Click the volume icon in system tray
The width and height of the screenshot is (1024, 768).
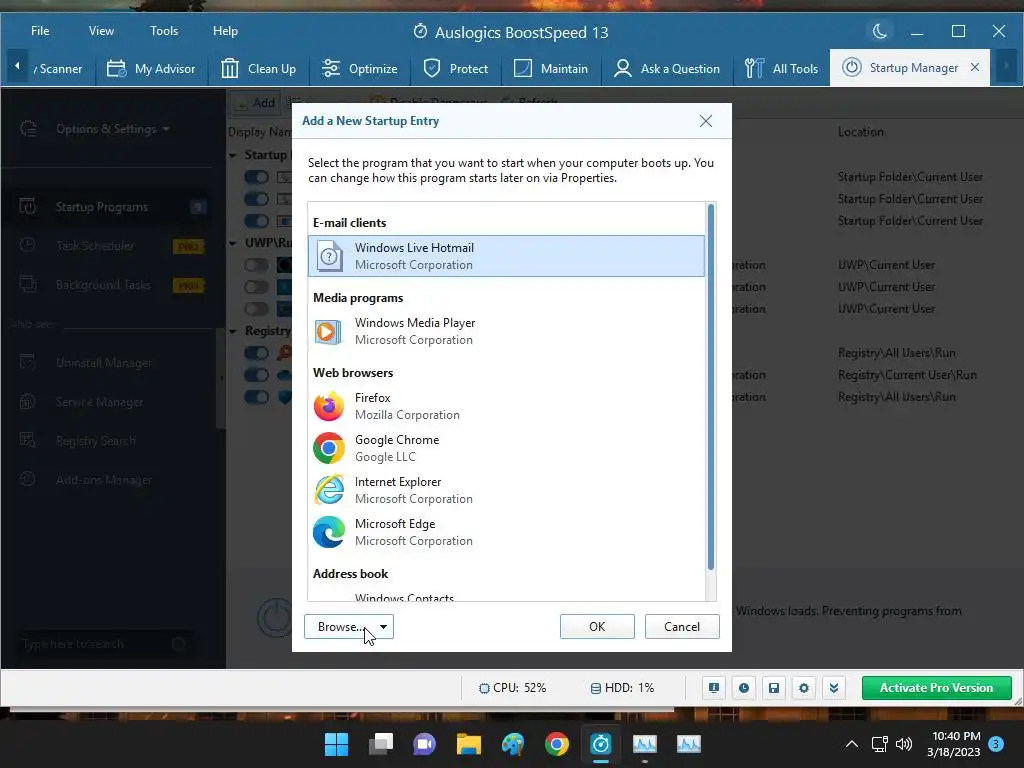point(904,744)
